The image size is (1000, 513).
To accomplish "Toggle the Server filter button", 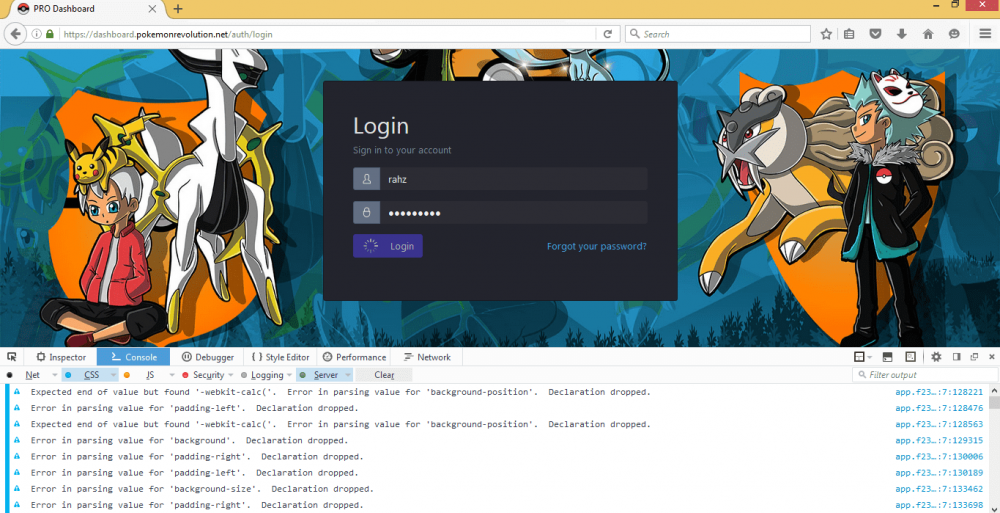I will (x=325, y=375).
